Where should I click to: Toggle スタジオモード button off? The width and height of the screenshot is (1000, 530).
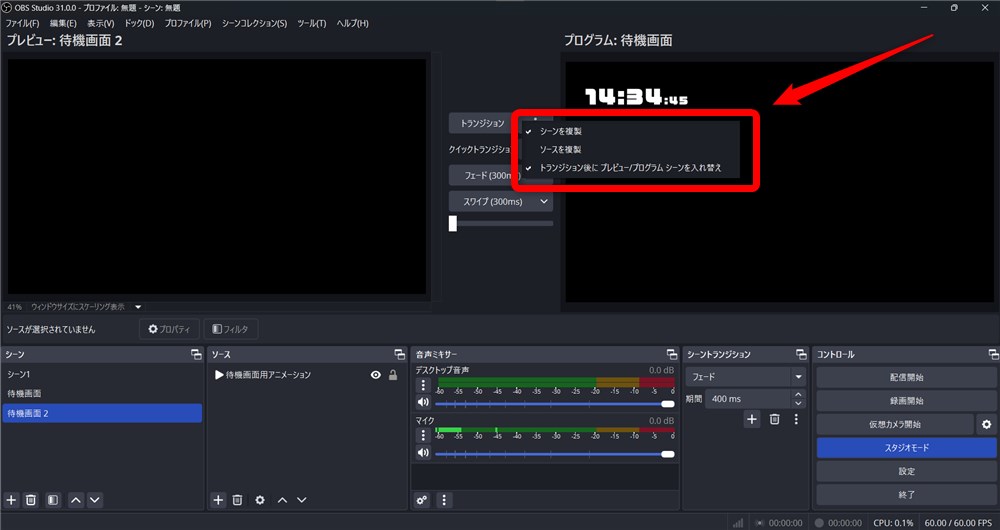click(x=906, y=448)
